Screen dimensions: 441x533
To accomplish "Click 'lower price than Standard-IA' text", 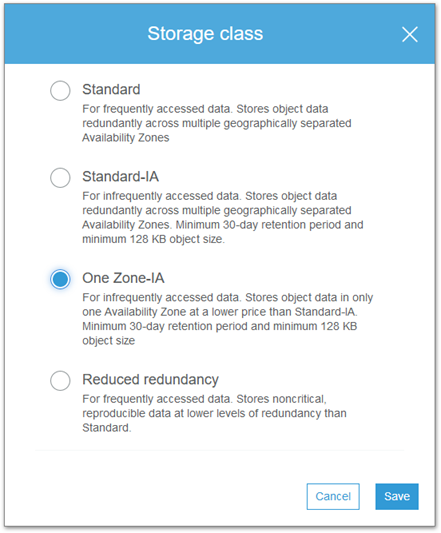I will (x=292, y=312).
